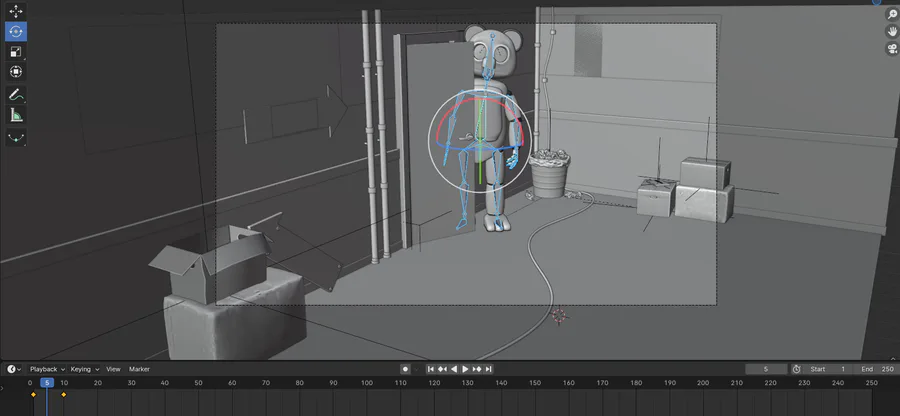Click the blue rotation gizmo ring
This screenshot has width=900, height=416.
click(479, 150)
